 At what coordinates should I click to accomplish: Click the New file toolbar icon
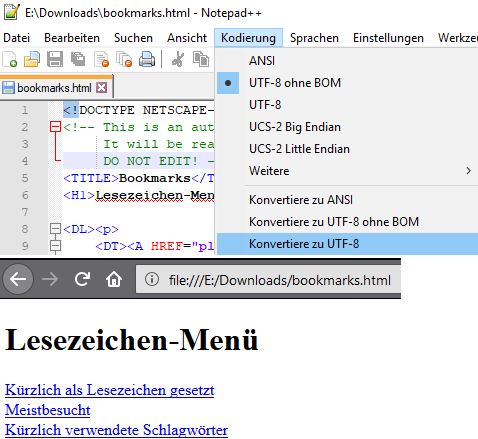click(x=10, y=60)
